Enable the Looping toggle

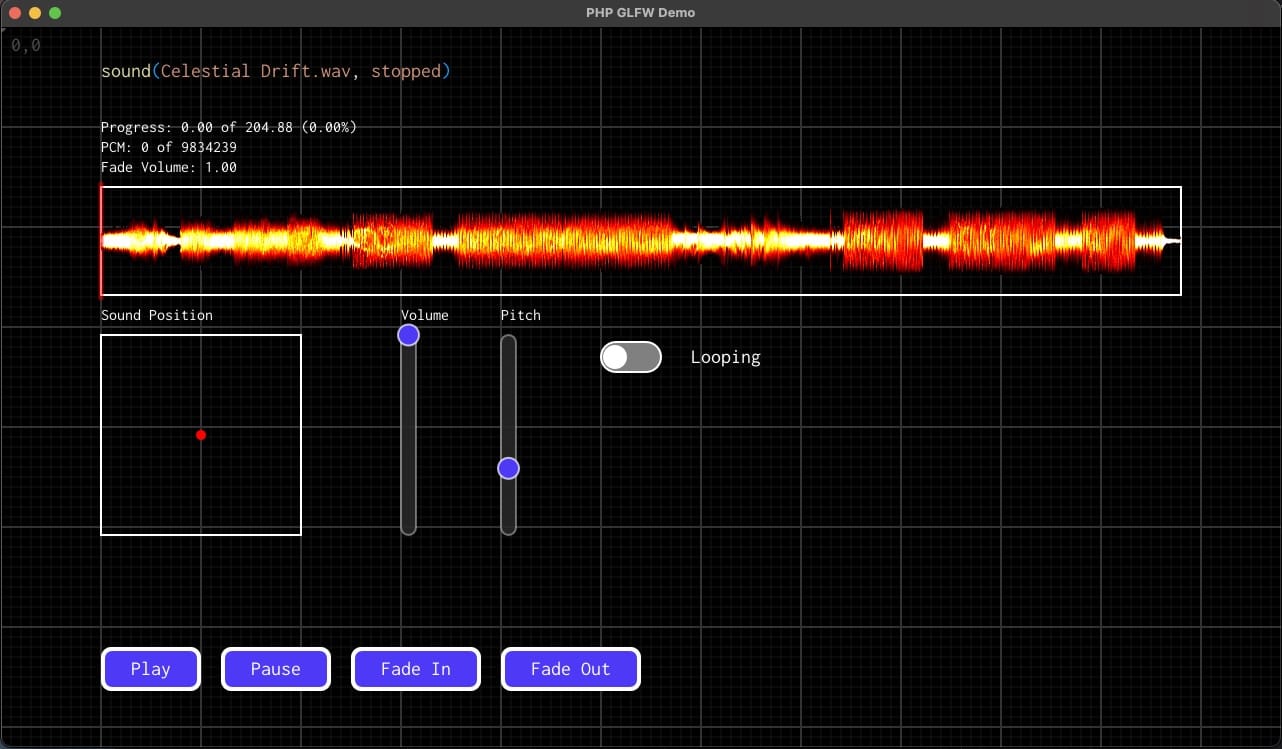tap(631, 357)
